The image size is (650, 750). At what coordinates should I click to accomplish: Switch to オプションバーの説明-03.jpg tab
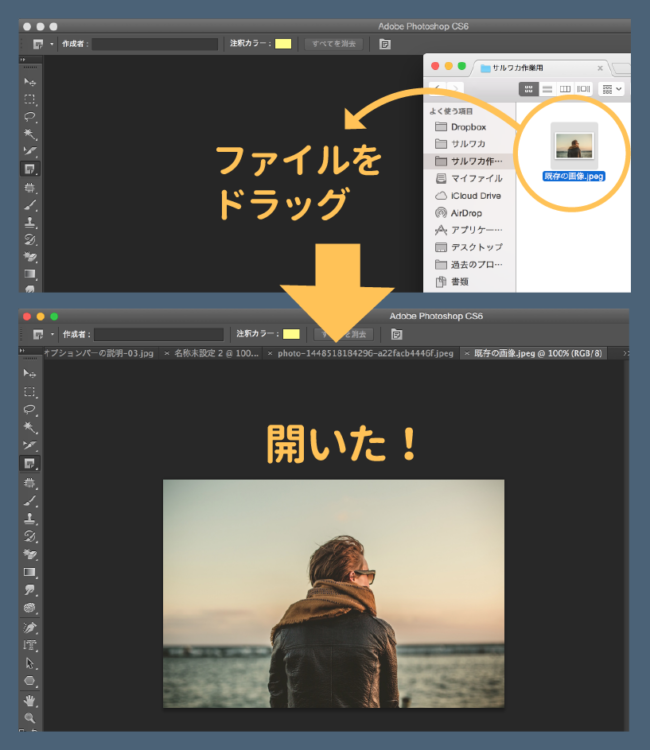click(99, 353)
